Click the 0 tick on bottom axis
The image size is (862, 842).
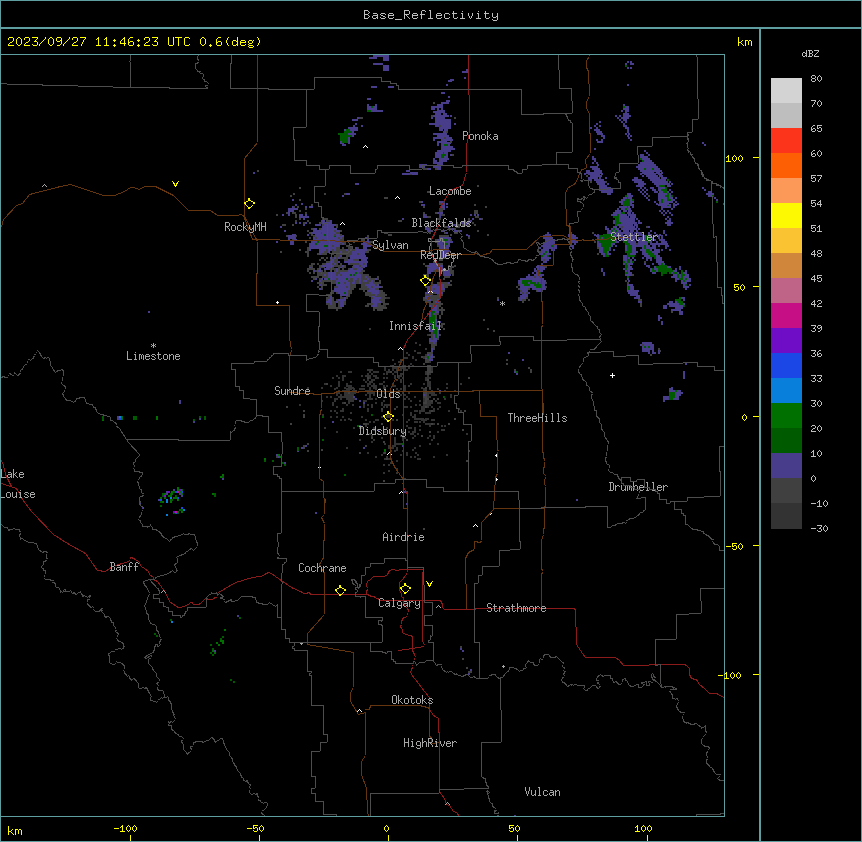click(x=386, y=828)
